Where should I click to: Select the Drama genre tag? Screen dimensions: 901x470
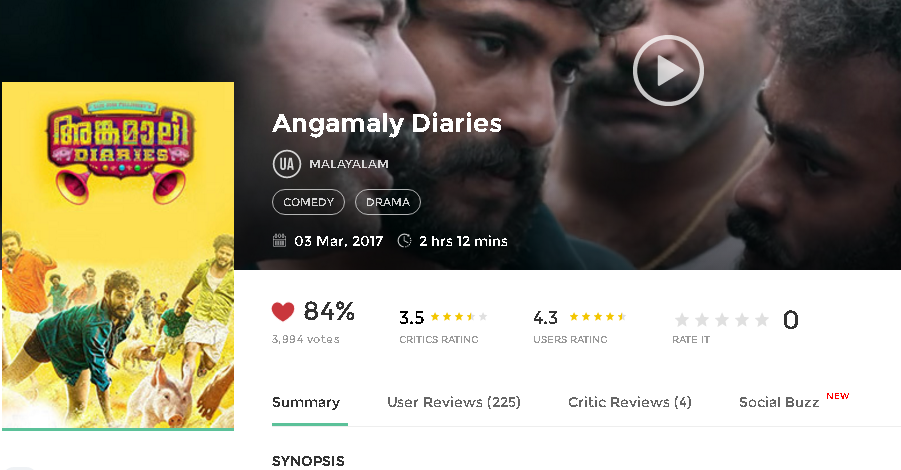388,202
